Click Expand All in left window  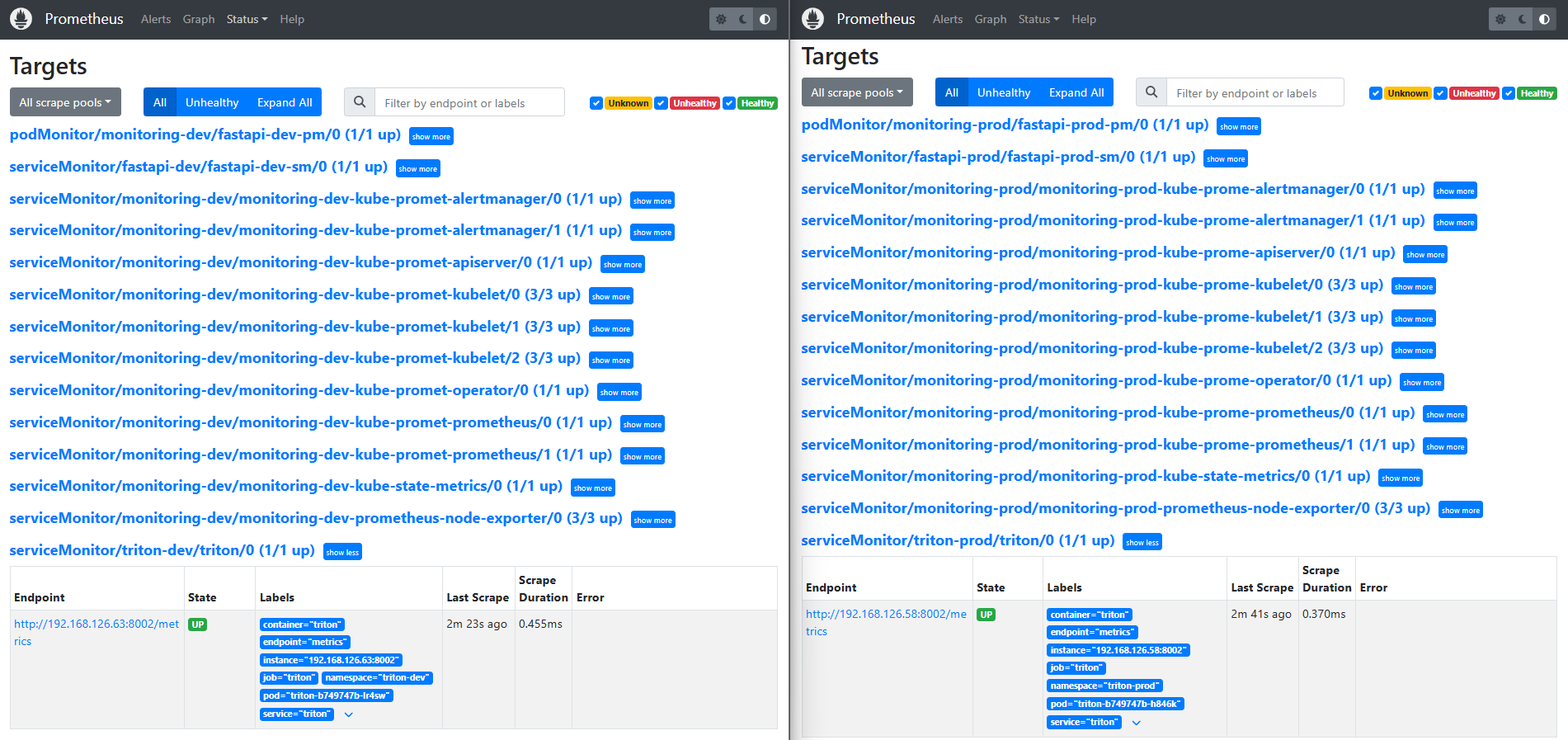(x=285, y=102)
